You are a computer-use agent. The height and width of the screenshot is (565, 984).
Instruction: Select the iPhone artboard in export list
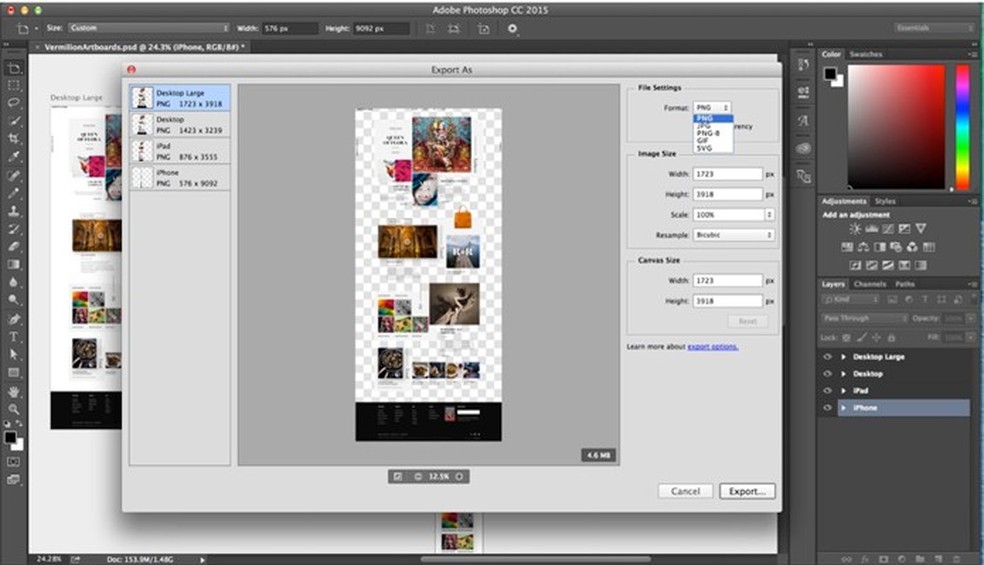(180, 178)
